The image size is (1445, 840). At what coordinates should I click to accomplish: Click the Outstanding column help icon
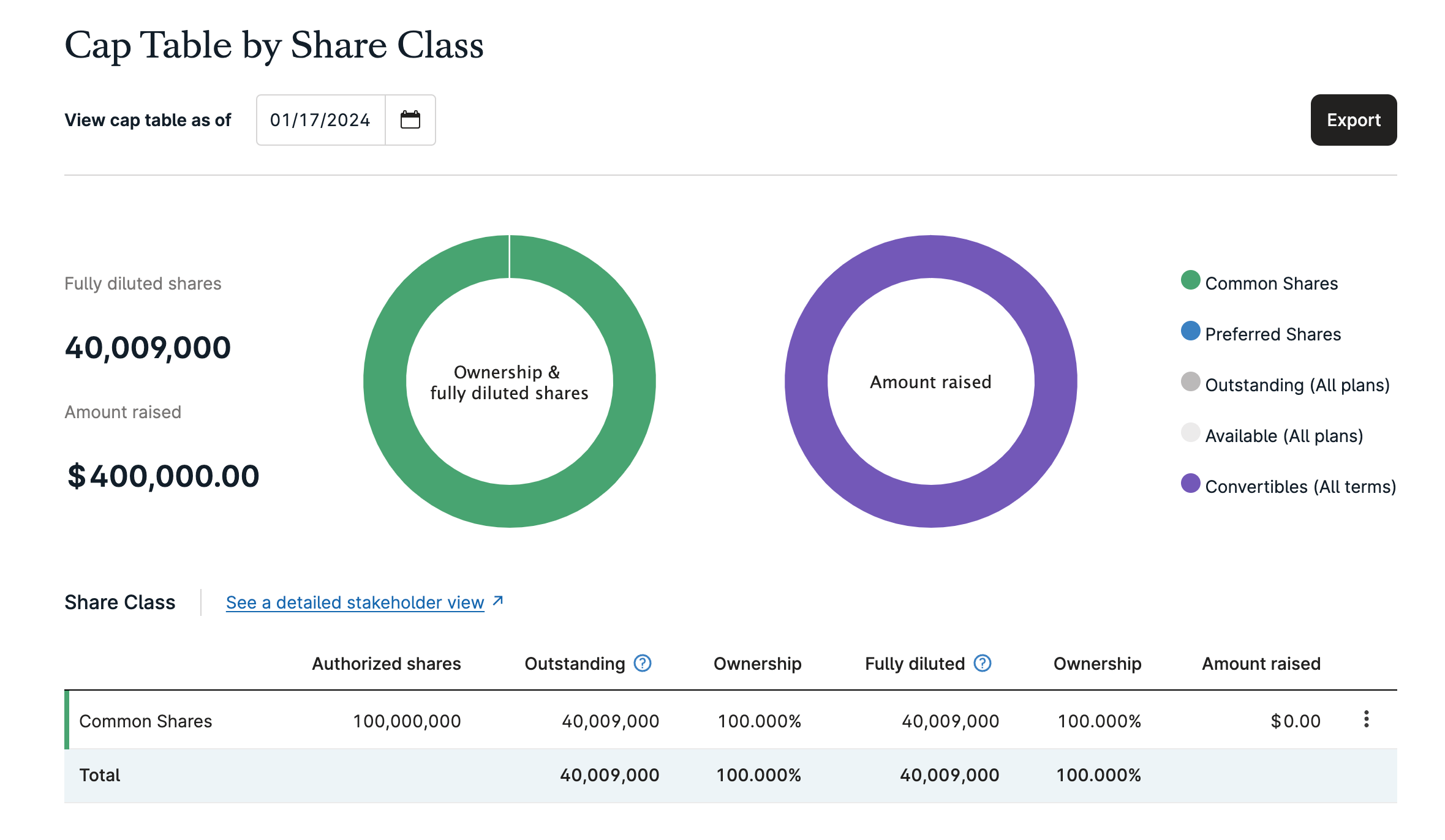[642, 663]
